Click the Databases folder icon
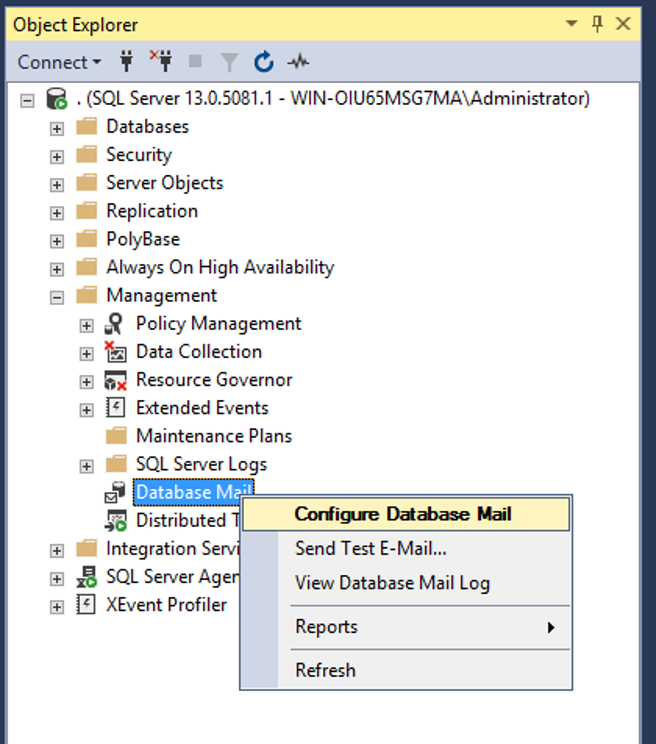This screenshot has height=744, width=656. pos(87,127)
